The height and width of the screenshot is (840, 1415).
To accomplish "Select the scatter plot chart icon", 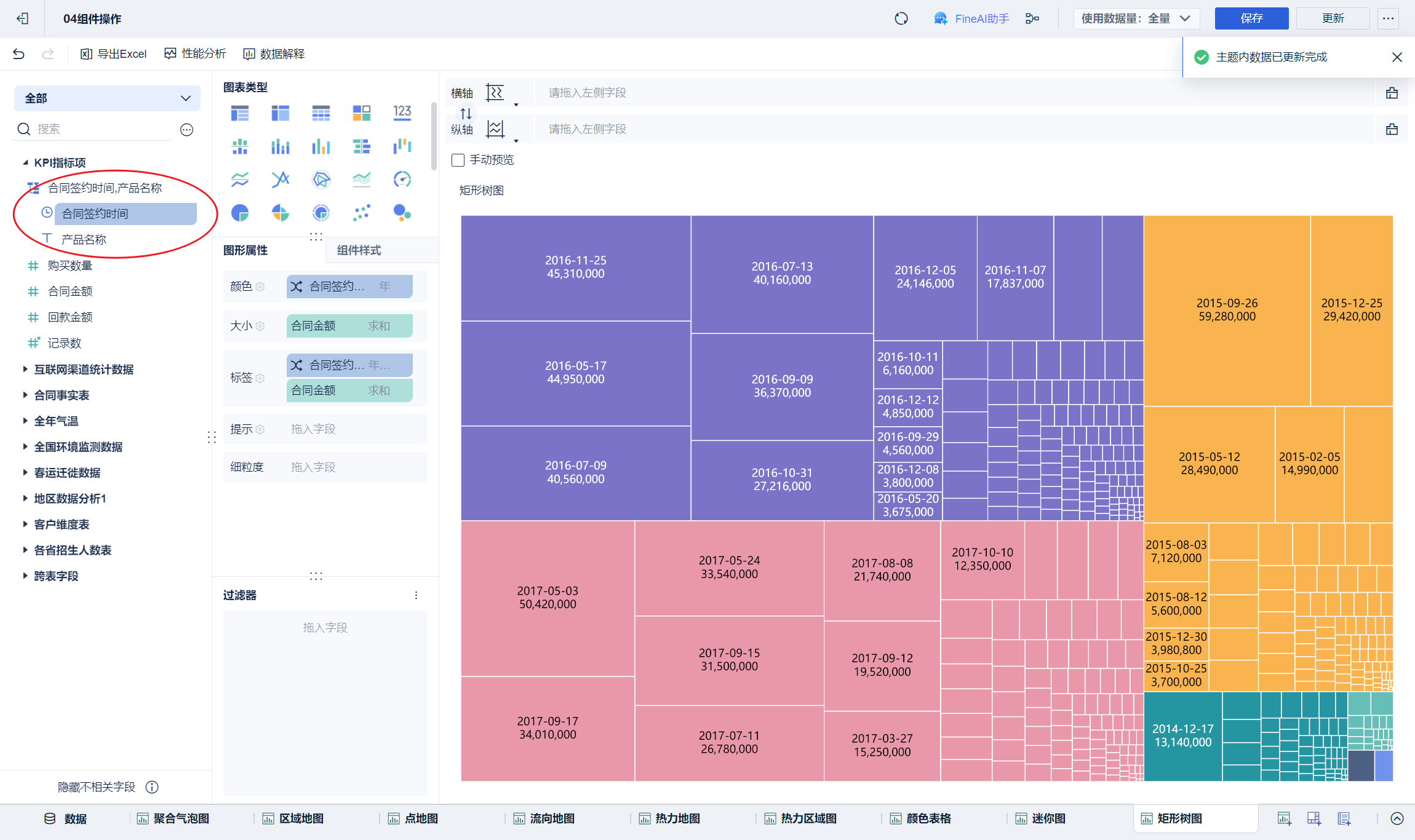I will (362, 213).
